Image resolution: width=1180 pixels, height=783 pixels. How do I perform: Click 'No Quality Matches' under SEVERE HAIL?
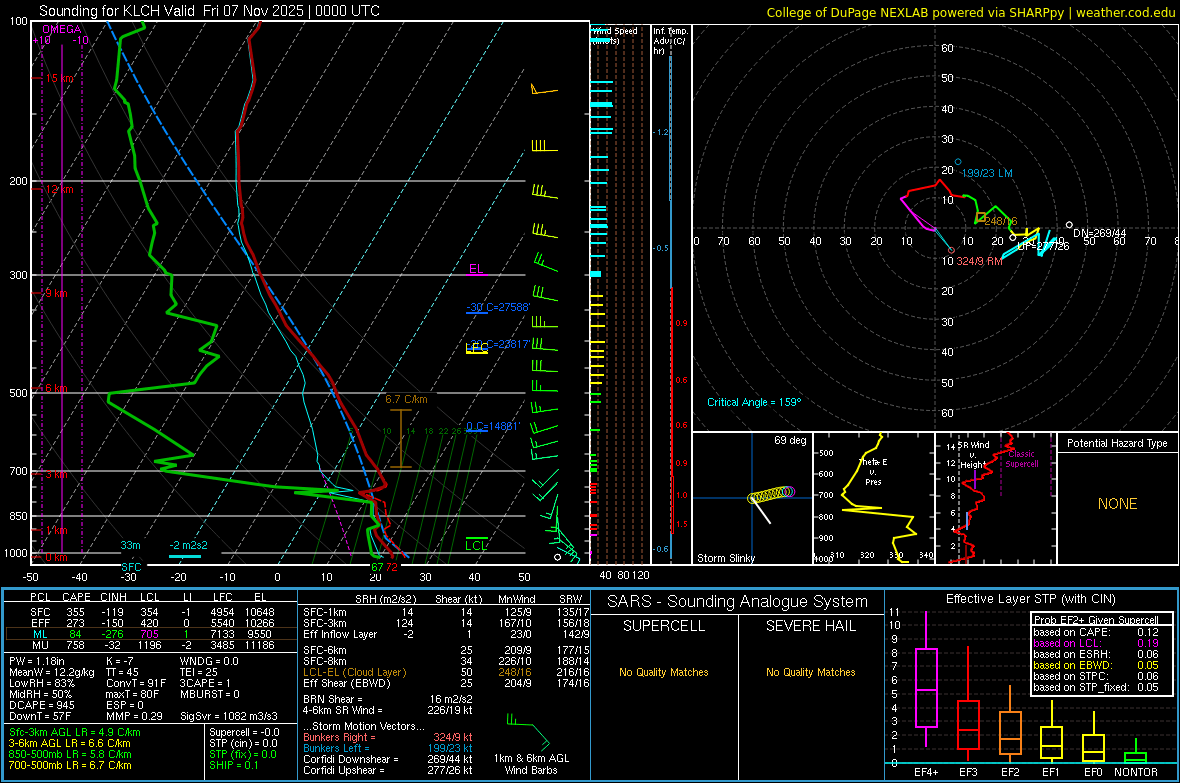tap(810, 672)
